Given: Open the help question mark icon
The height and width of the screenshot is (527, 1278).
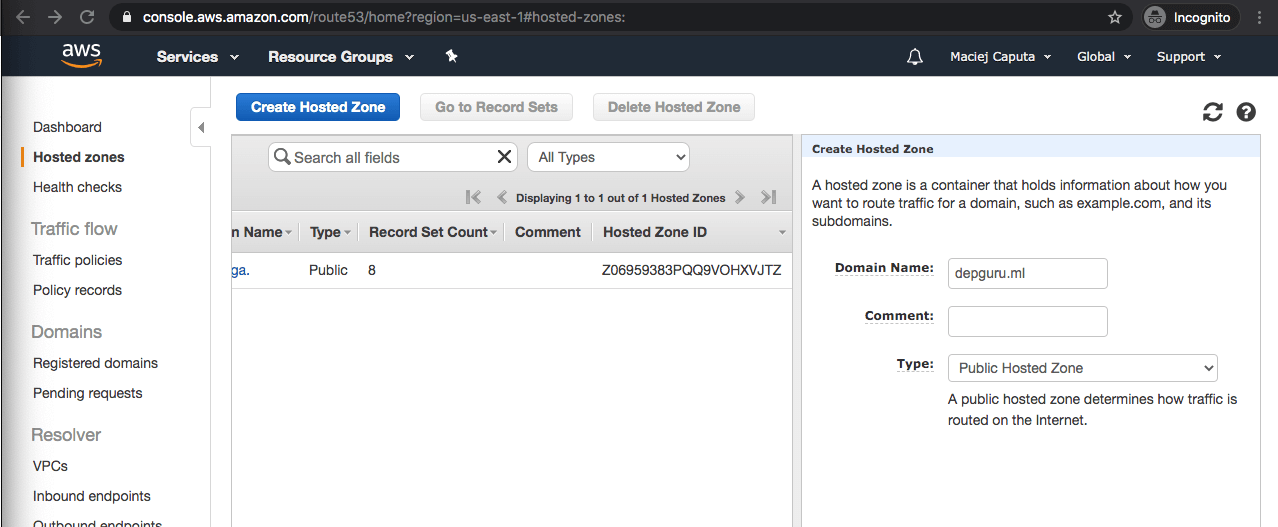Looking at the screenshot, I should pyautogui.click(x=1246, y=112).
